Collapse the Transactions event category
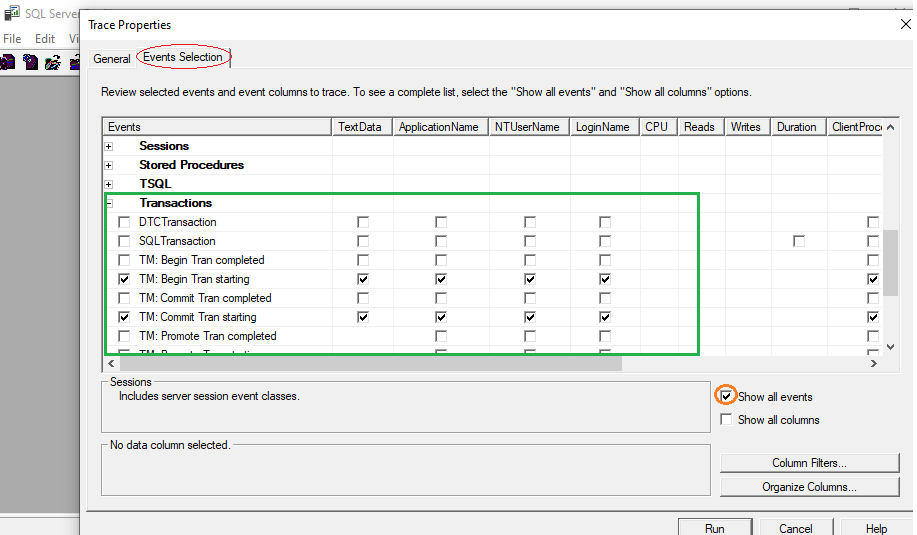 (x=109, y=203)
